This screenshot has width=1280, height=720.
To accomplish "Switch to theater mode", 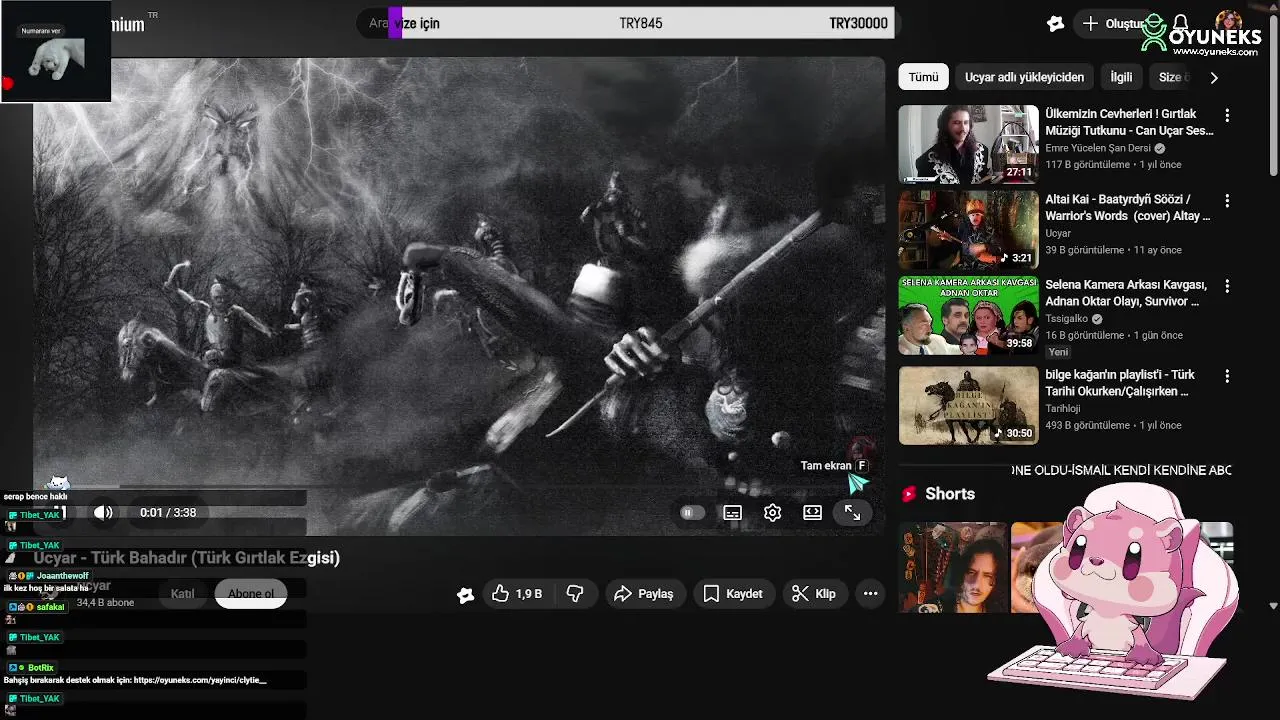I will (812, 512).
